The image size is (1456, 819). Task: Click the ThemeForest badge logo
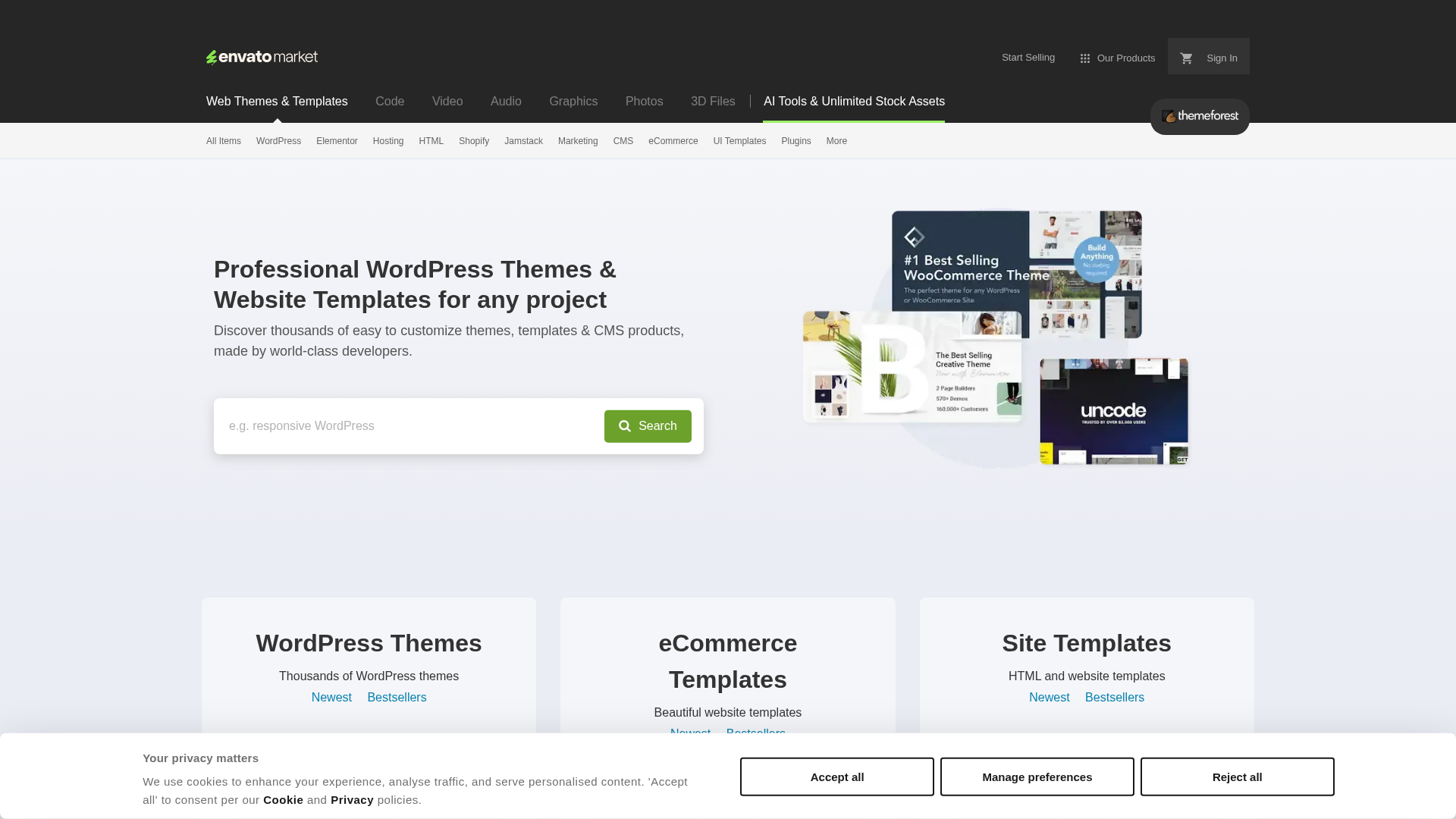tap(1200, 117)
